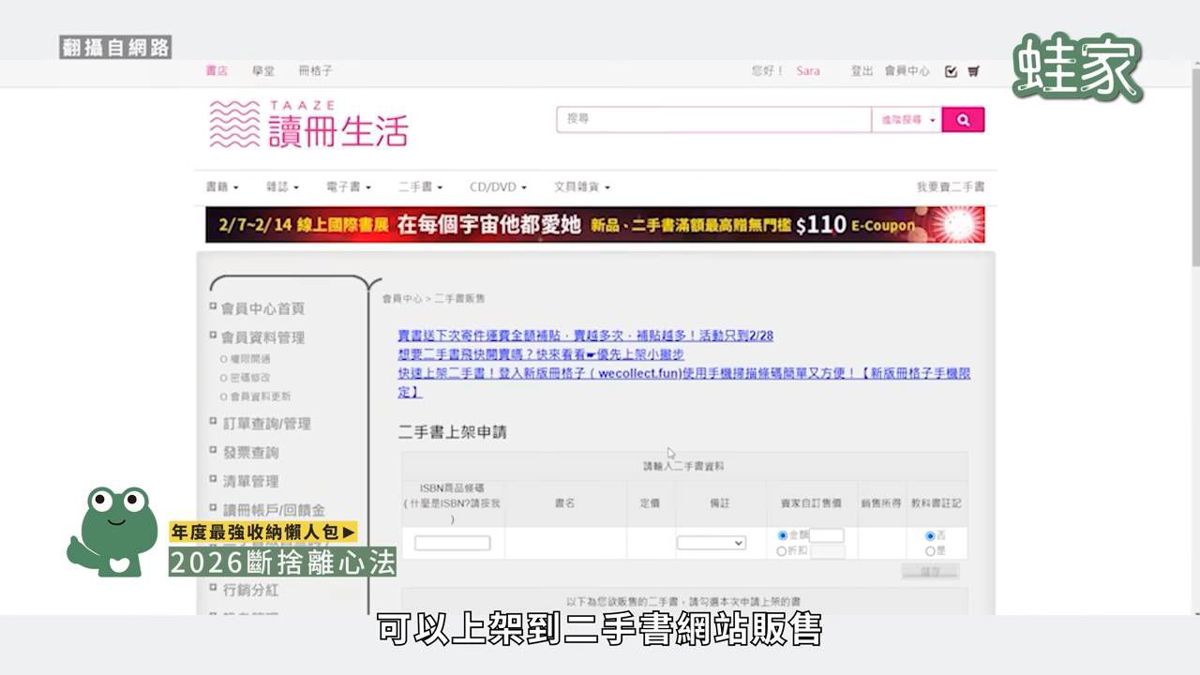Image resolution: width=1200 pixels, height=675 pixels.
Task: Select the 折扣 radio button
Action: 782,551
